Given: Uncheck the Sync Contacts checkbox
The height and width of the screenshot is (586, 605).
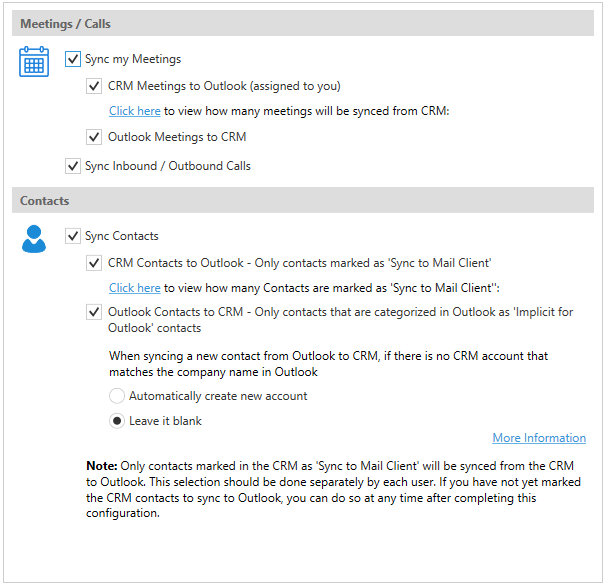Looking at the screenshot, I should tap(73, 236).
